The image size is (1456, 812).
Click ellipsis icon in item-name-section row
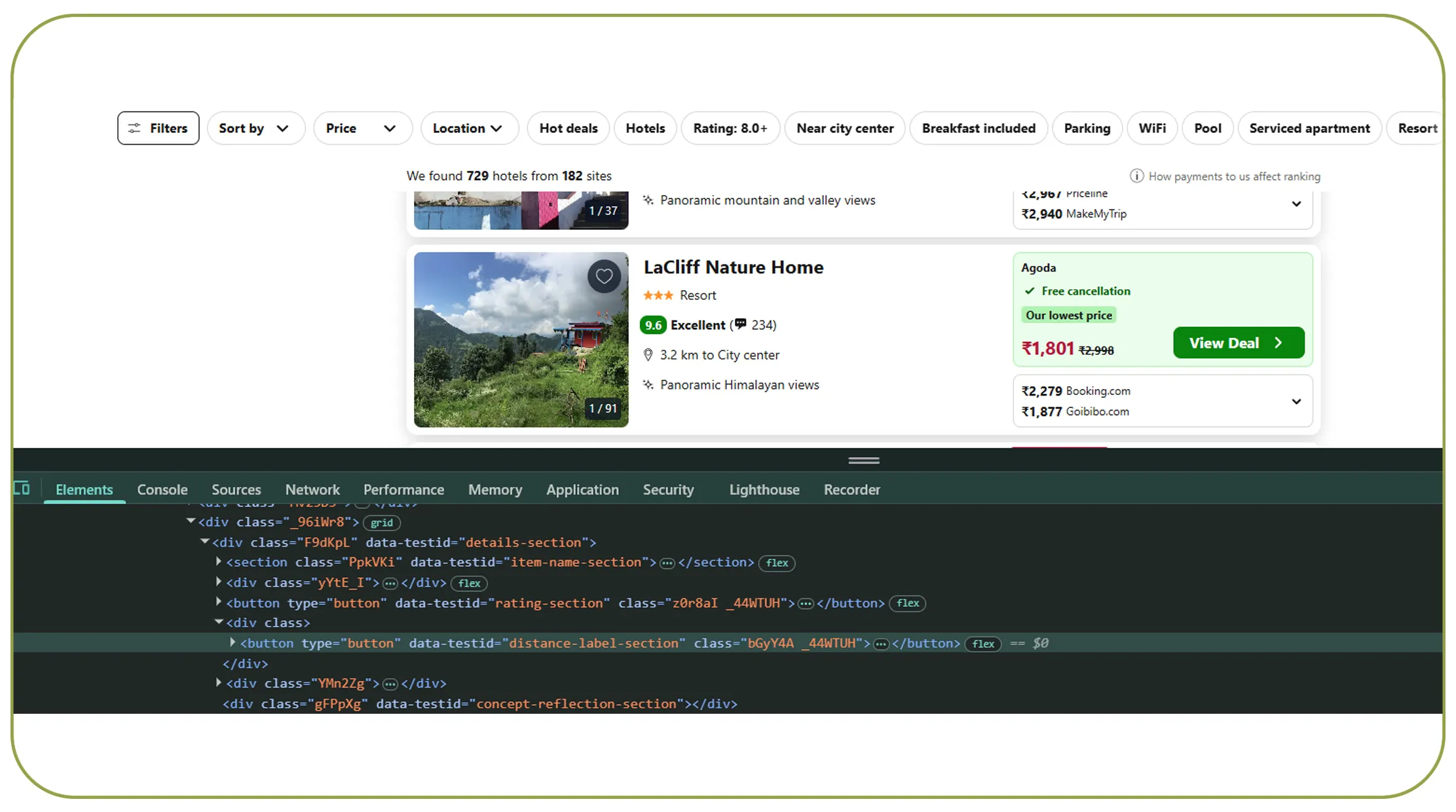click(667, 563)
